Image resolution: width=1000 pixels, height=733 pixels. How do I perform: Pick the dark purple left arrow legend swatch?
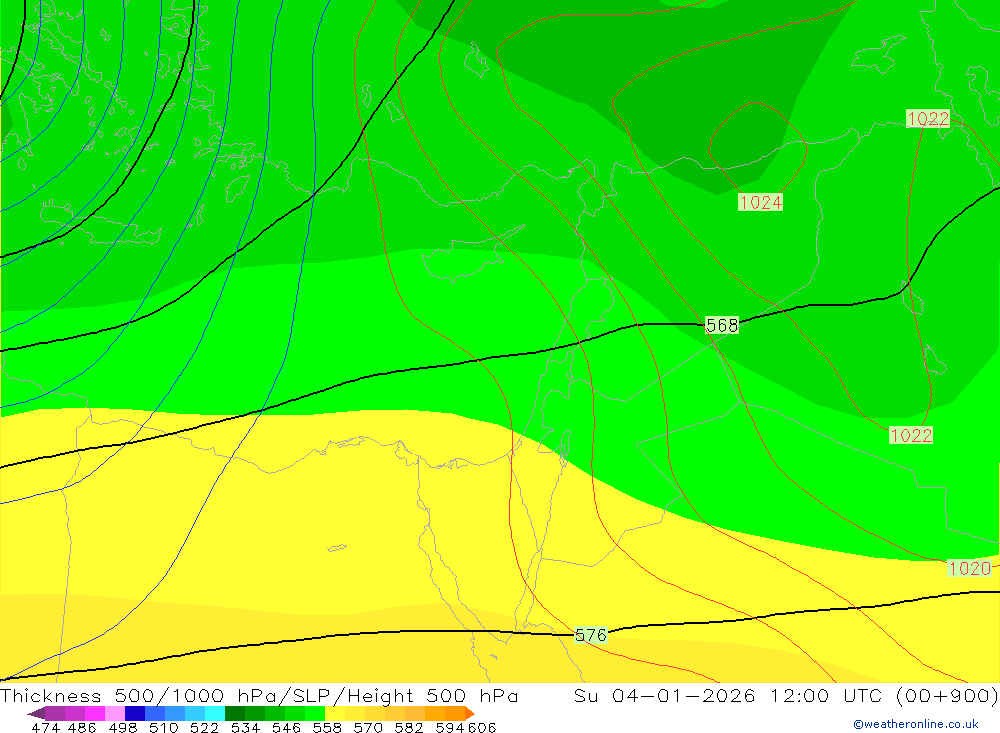tap(36, 713)
